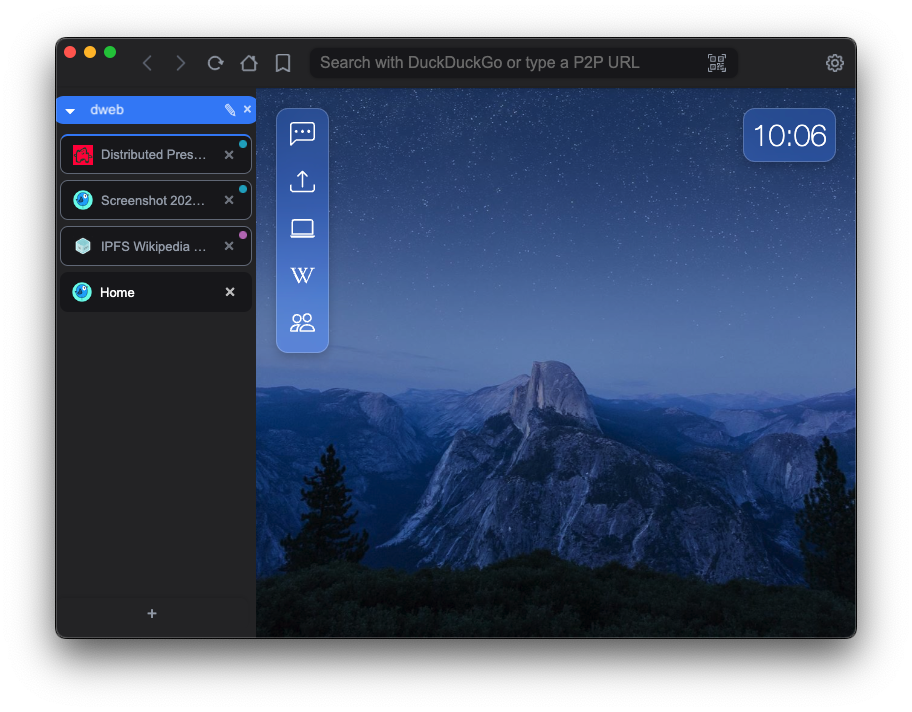This screenshot has width=912, height=712.
Task: Open browser settings gear
Action: point(834,63)
